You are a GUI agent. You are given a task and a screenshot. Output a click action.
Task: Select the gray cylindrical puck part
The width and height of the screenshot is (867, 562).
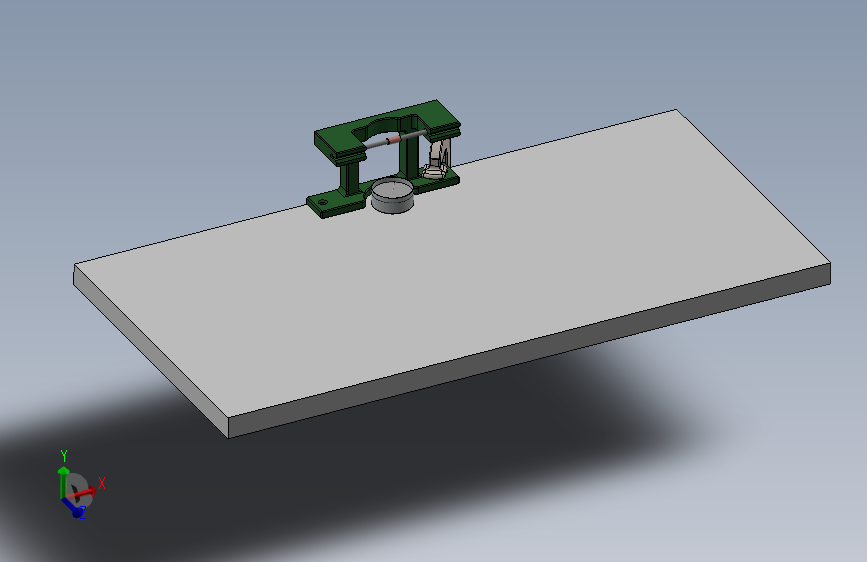(x=393, y=195)
